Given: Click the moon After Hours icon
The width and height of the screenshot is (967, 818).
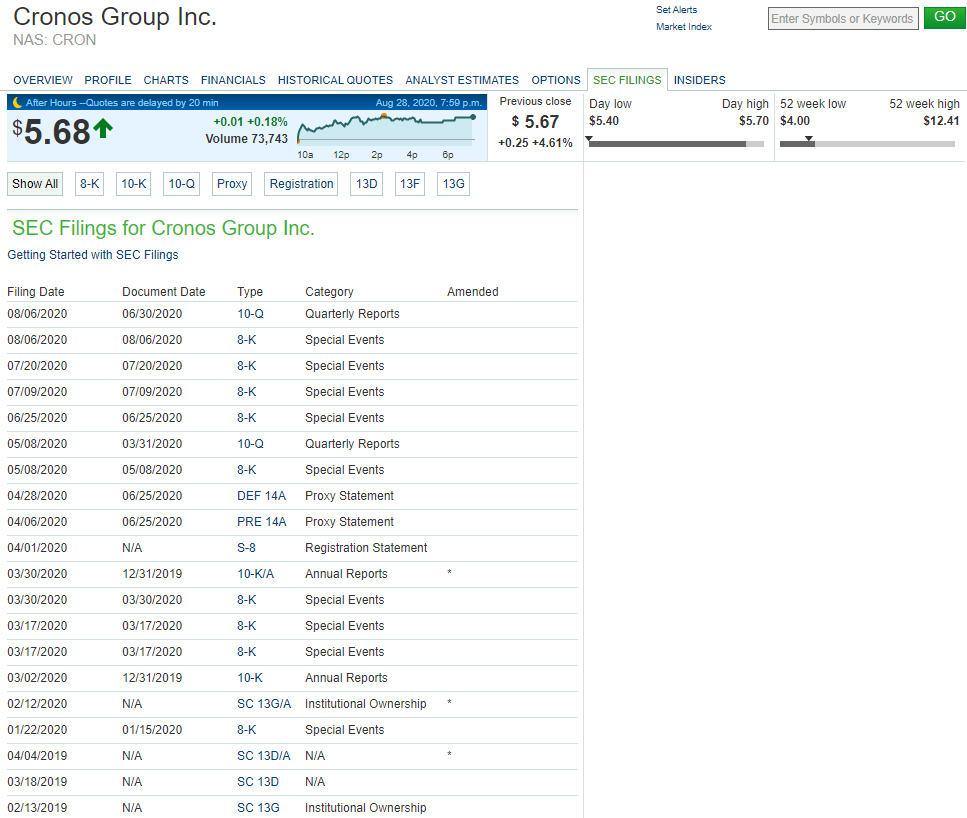Looking at the screenshot, I should (17, 102).
